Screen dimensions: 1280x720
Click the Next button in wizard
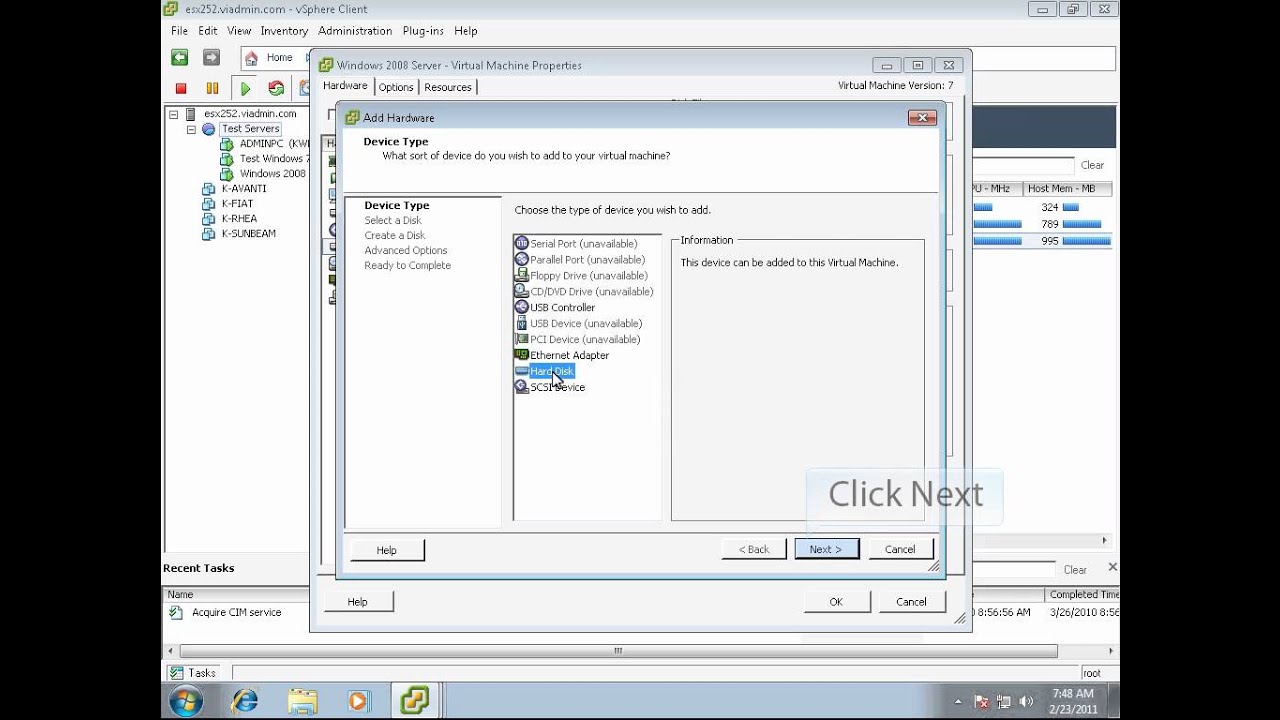pos(826,549)
